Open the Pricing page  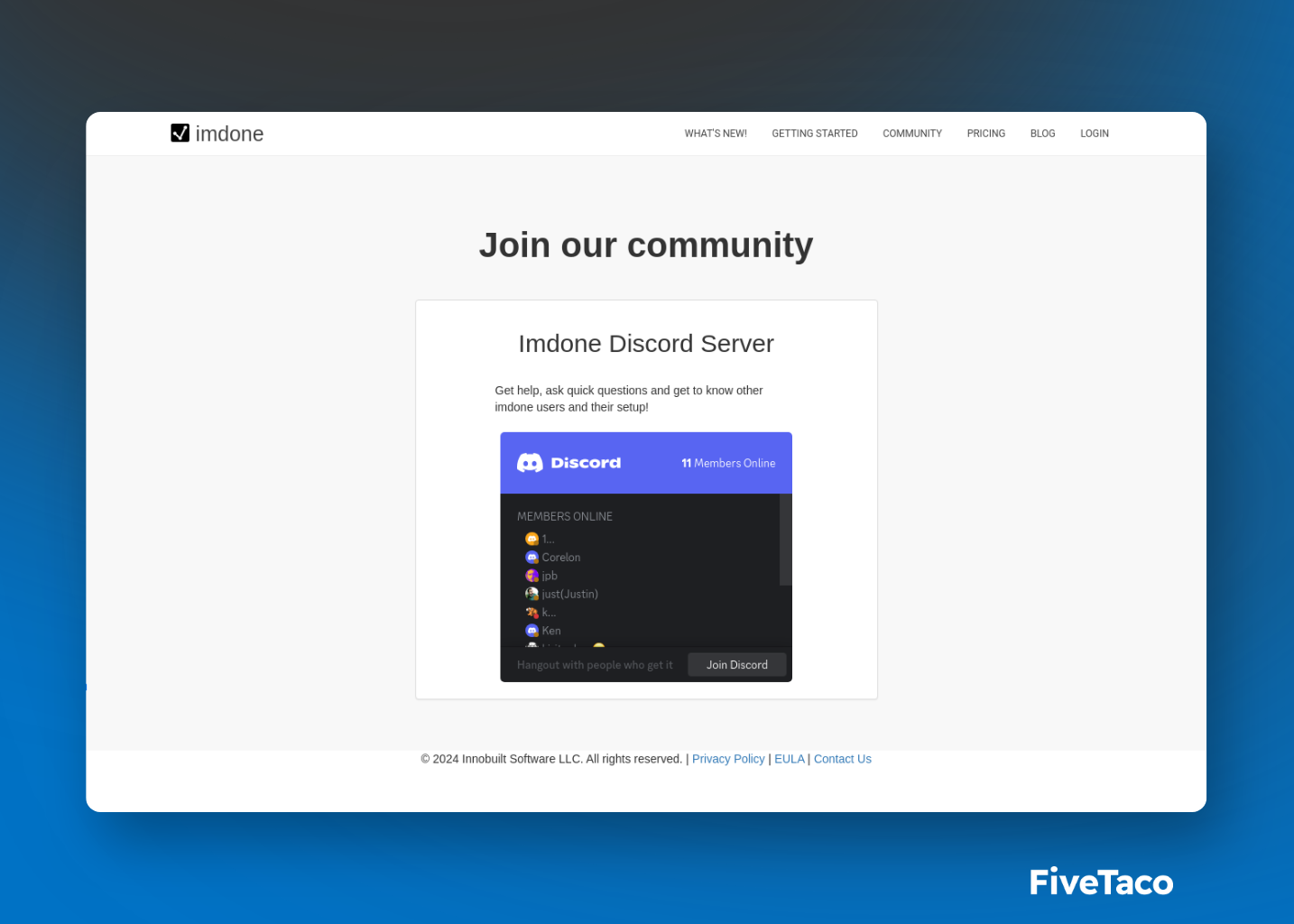coord(986,134)
